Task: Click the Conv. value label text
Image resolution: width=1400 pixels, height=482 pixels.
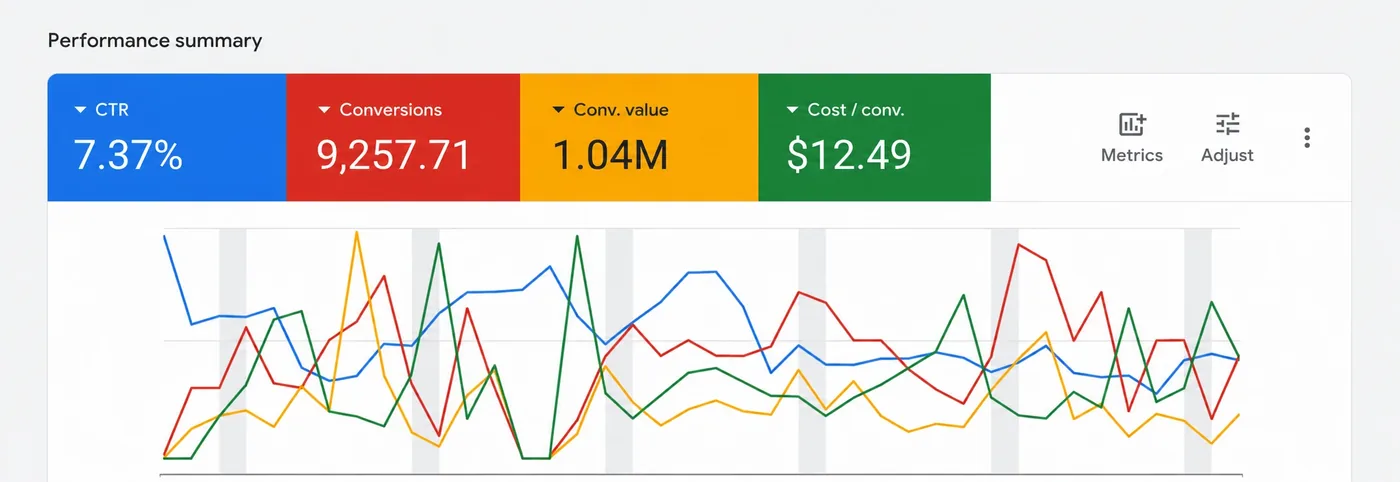Action: pos(621,110)
